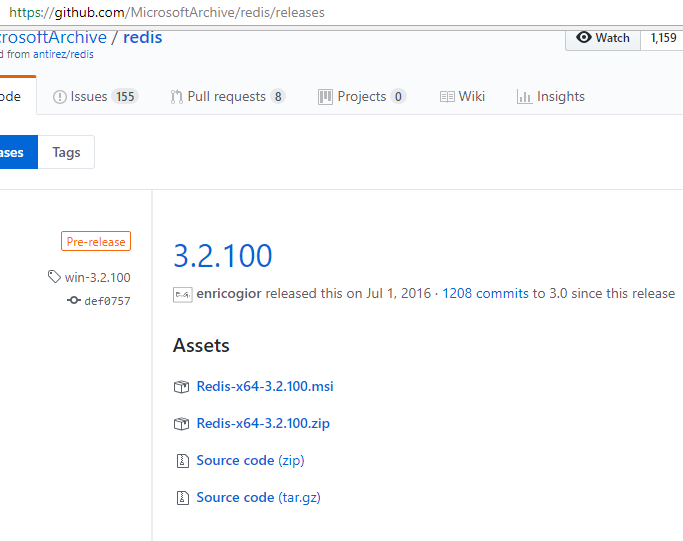
Task: Open the Pull requests tab
Action: (228, 97)
